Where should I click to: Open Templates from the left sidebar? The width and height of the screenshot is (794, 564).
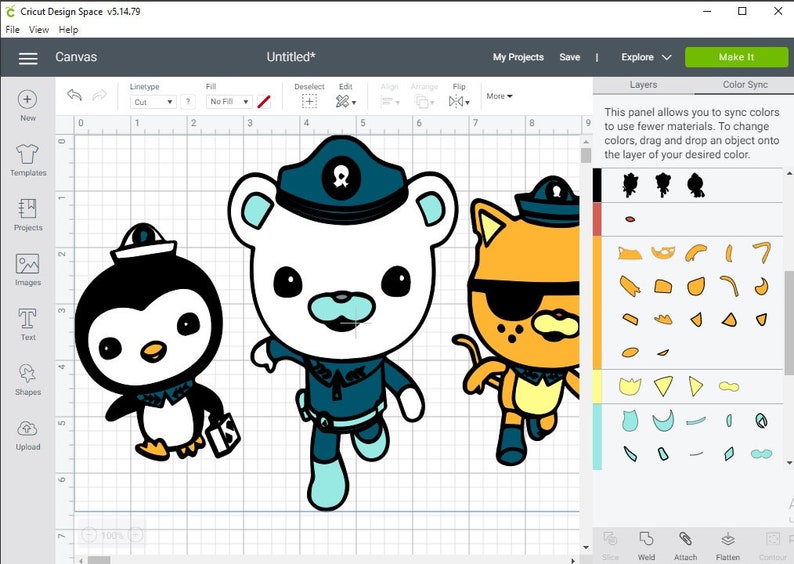point(28,159)
